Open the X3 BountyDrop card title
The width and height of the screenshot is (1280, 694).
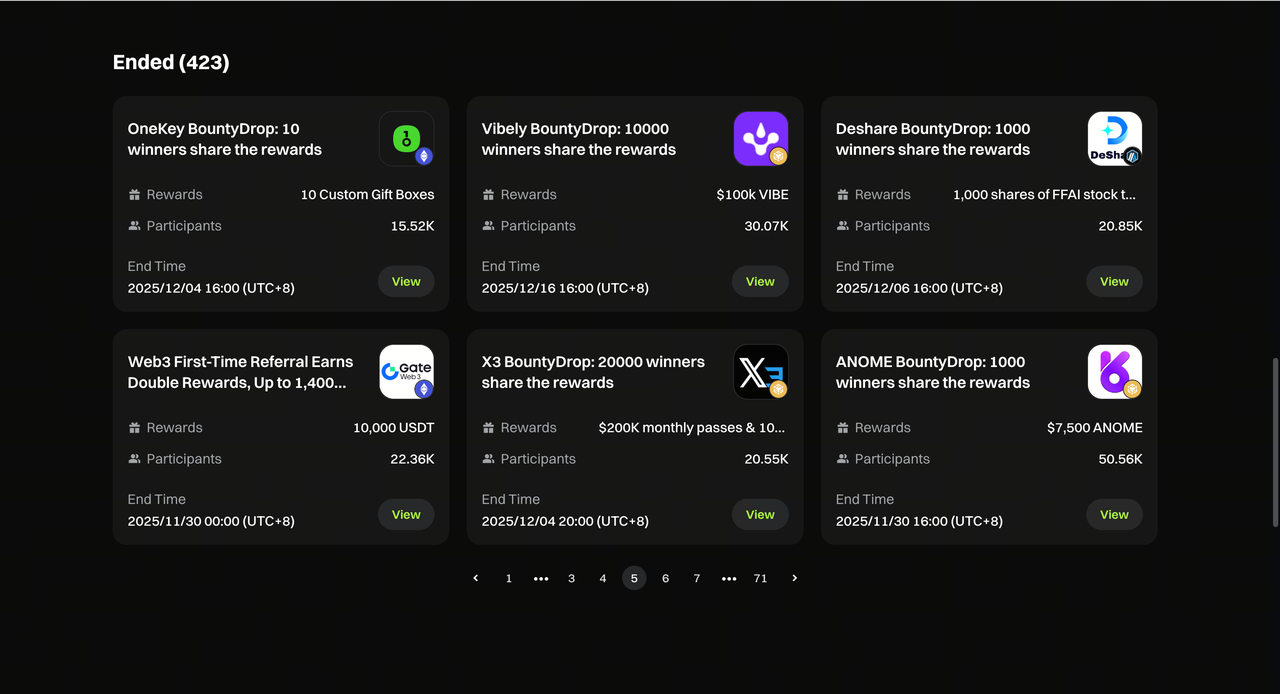[x=593, y=372]
